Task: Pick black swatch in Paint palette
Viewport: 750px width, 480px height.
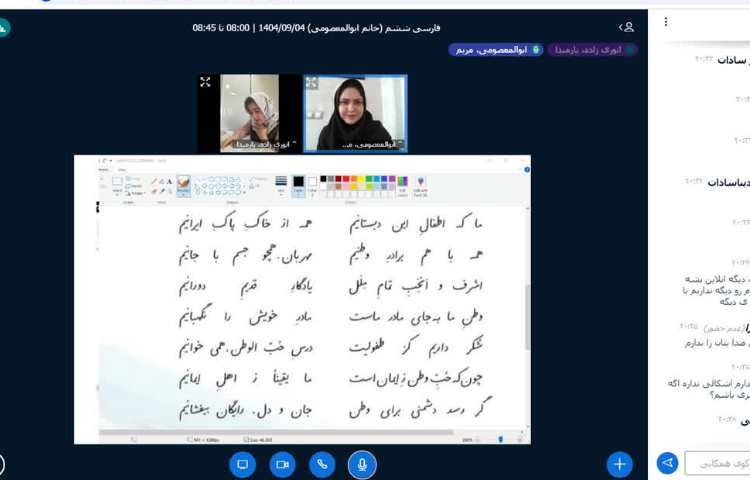Action: click(323, 179)
